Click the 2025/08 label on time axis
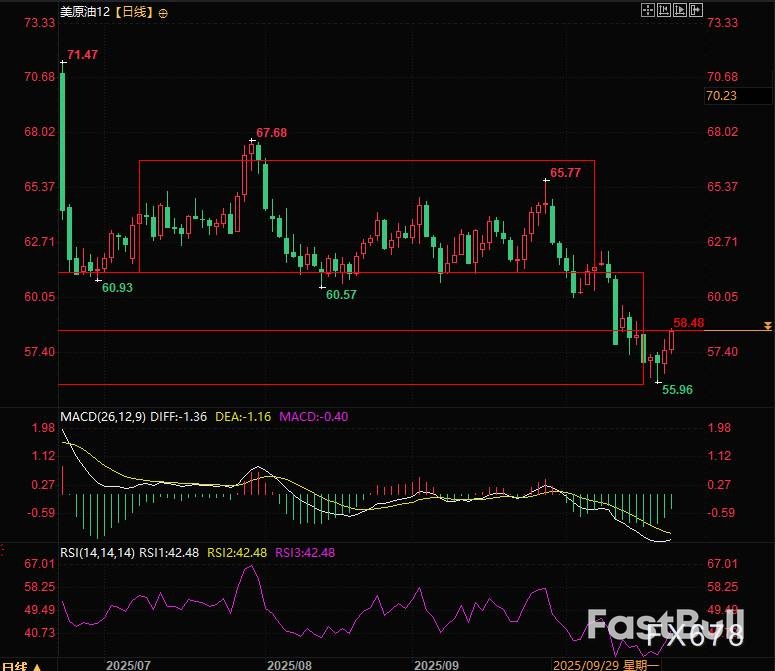 tap(289, 664)
